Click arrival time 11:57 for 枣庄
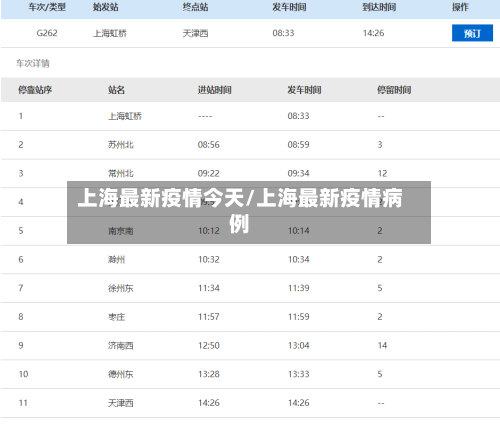Image resolution: width=500 pixels, height=425 pixels. tap(209, 317)
